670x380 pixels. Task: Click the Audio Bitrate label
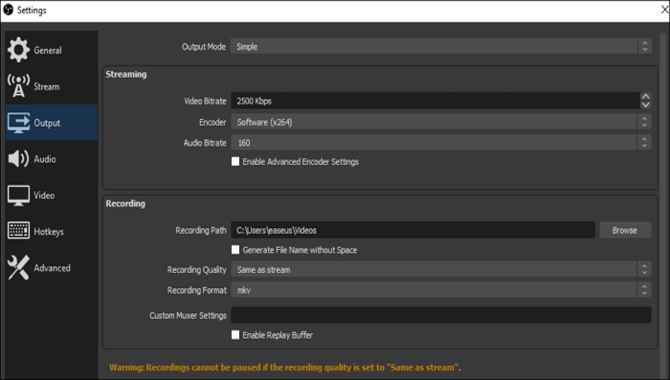tap(205, 143)
